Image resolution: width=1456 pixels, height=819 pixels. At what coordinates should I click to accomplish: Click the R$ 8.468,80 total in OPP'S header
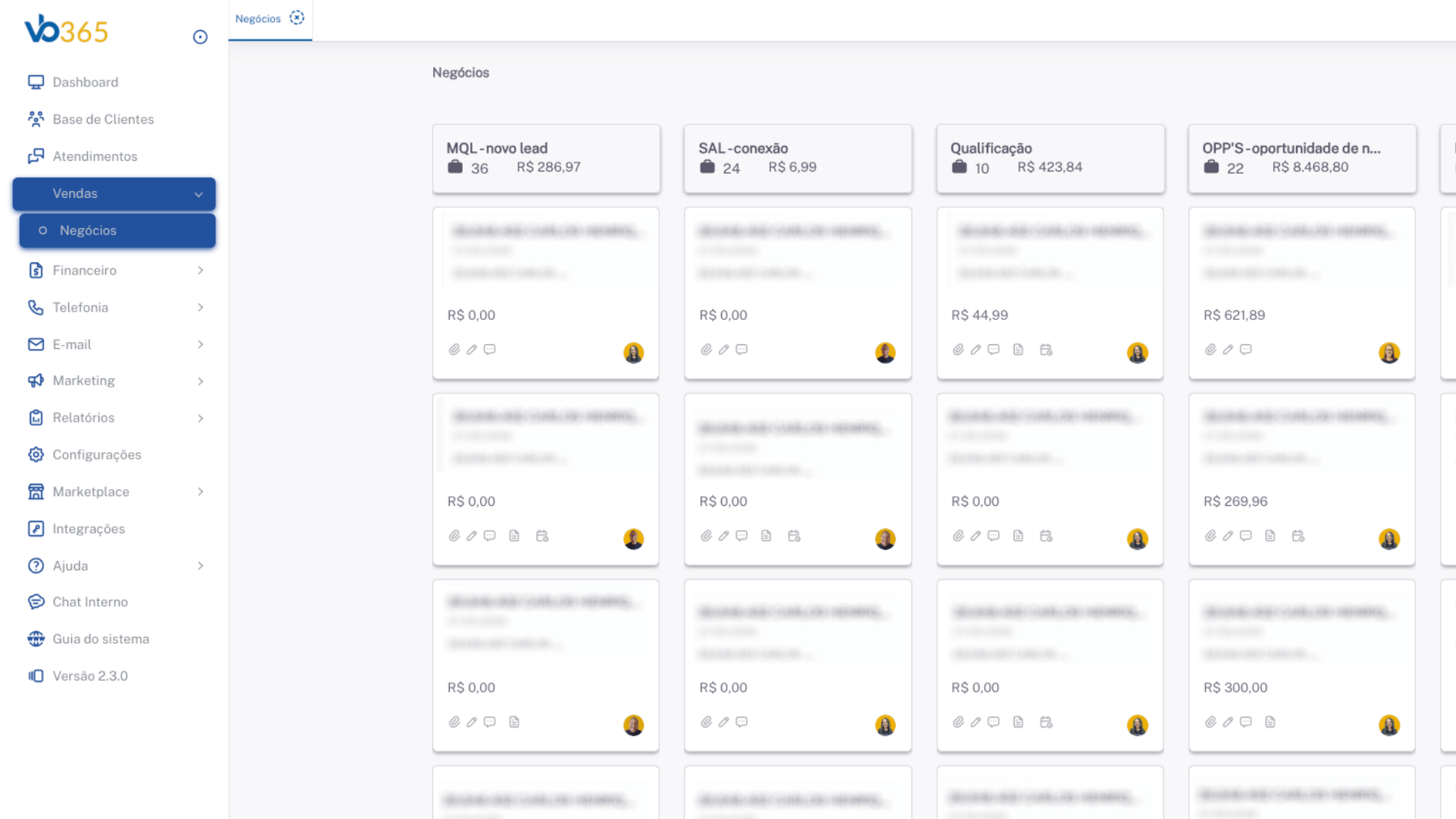(x=1310, y=167)
